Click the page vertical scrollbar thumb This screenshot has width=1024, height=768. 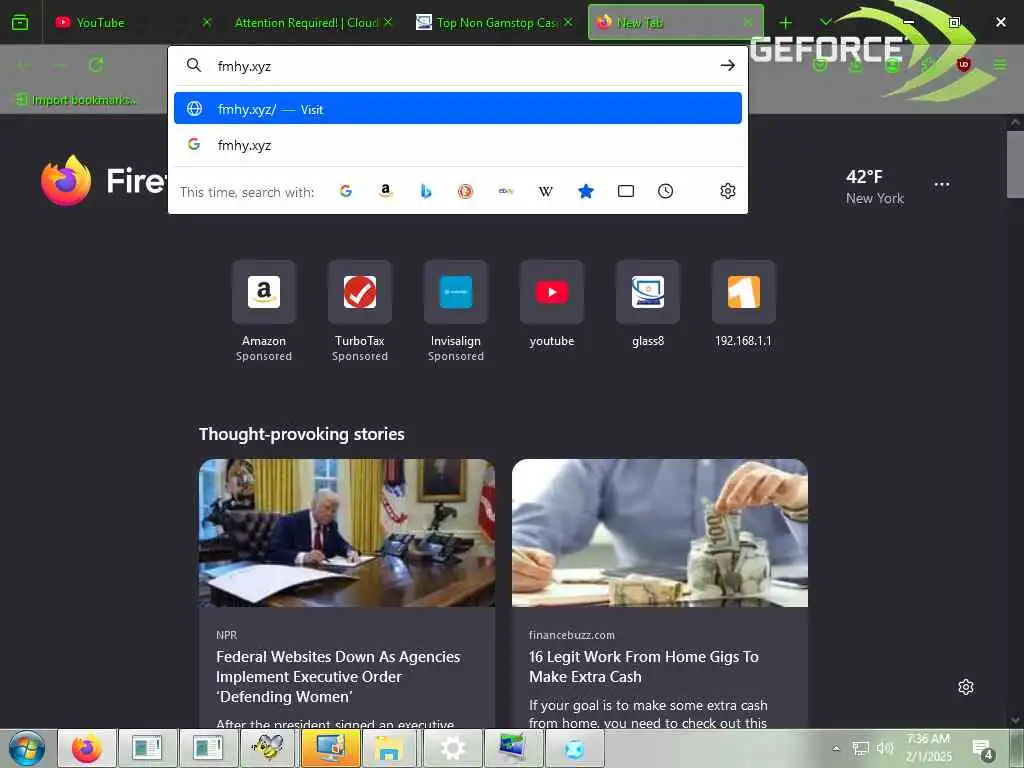tap(1015, 163)
